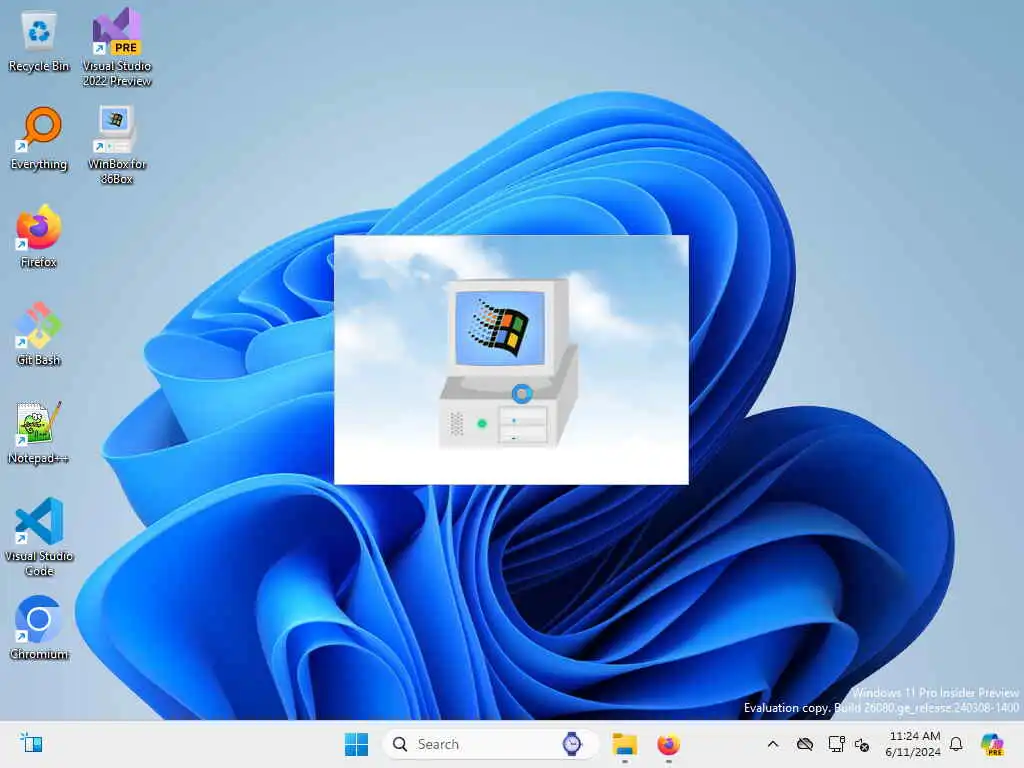Switch to Firefox in the taskbar
1024x768 pixels.
(668, 744)
